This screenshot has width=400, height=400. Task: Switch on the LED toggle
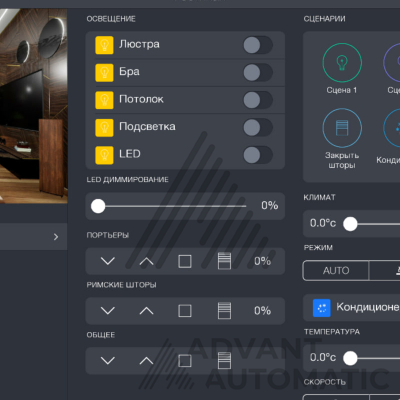coord(258,155)
